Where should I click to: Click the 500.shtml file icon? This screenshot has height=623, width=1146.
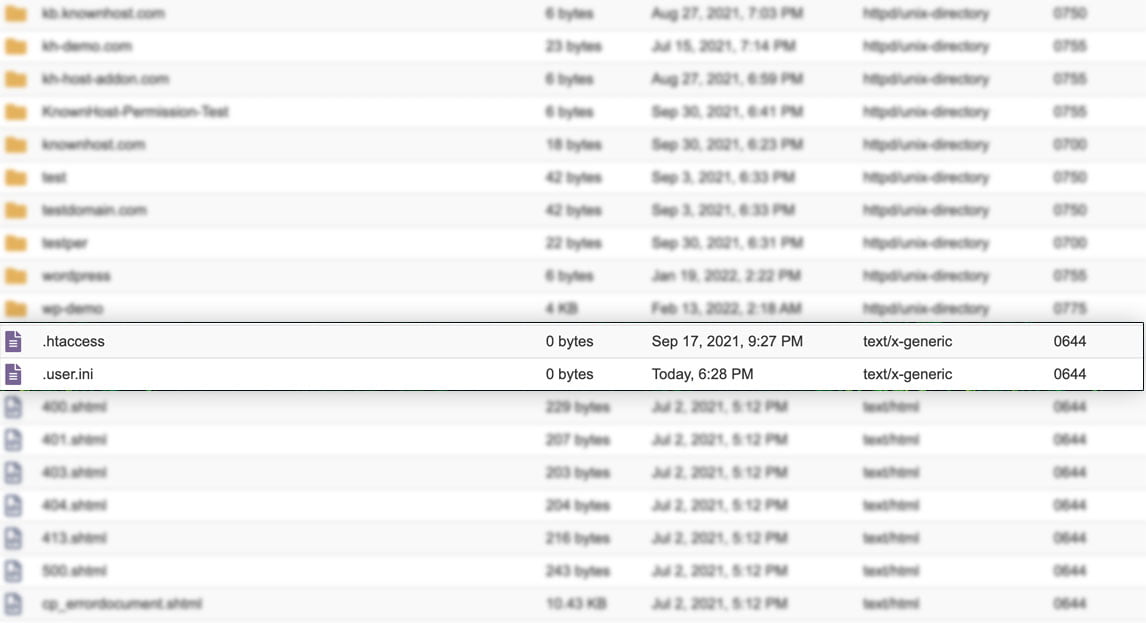click(x=12, y=571)
